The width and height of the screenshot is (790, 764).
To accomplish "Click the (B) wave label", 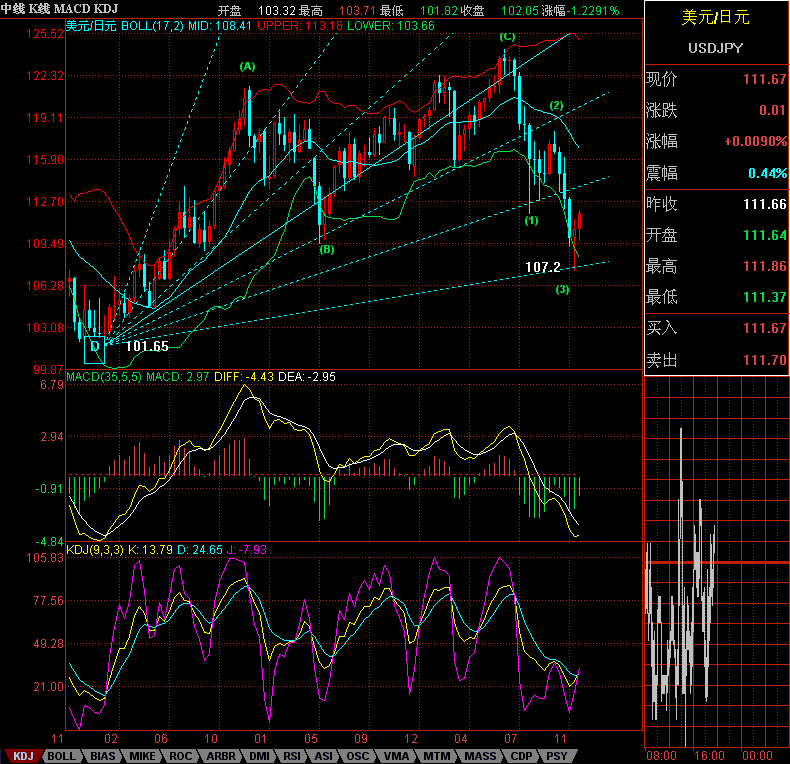I will click(x=326, y=249).
